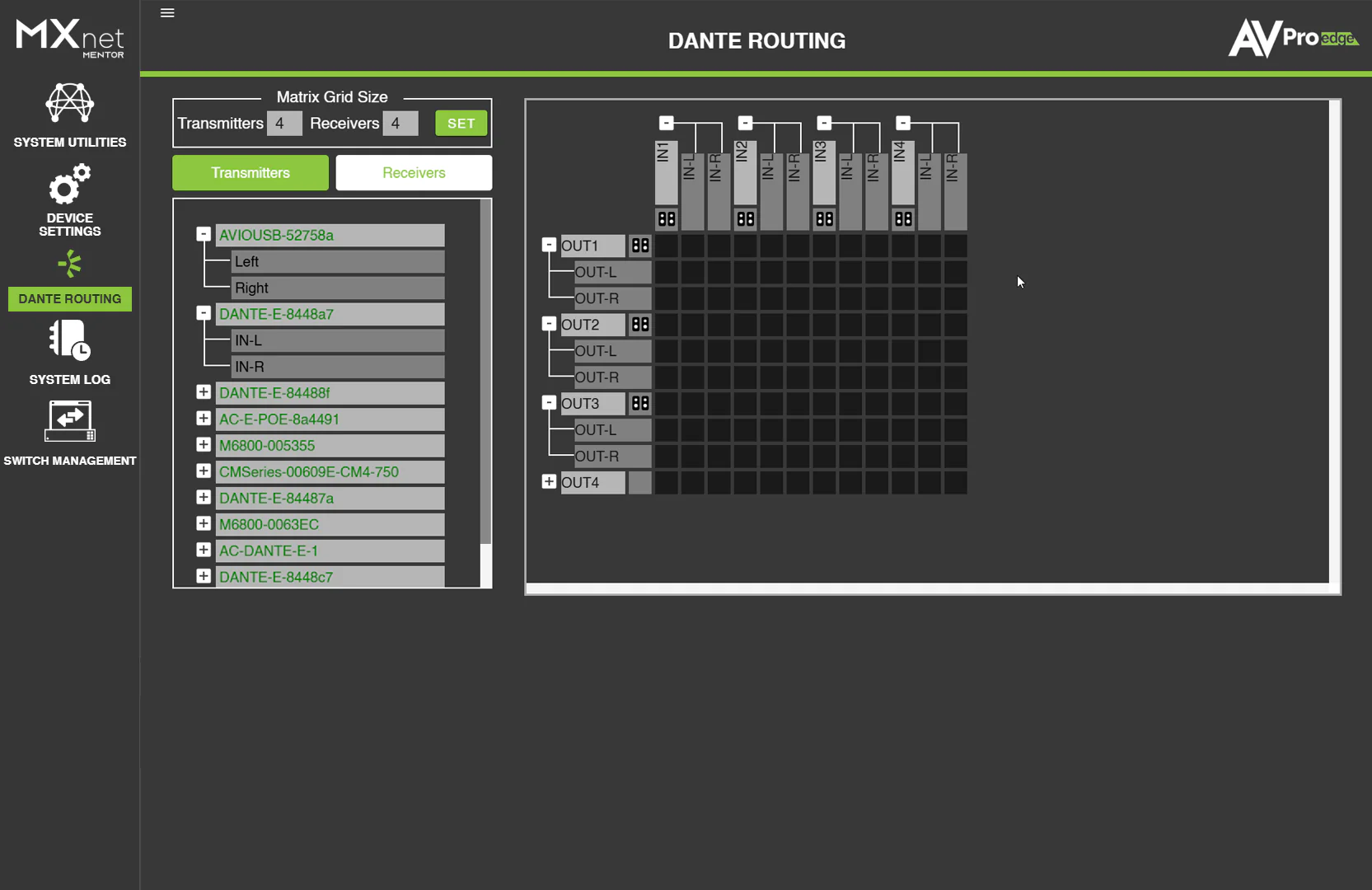Expand the OUT4 row group
The width and height of the screenshot is (1372, 890).
pos(549,481)
